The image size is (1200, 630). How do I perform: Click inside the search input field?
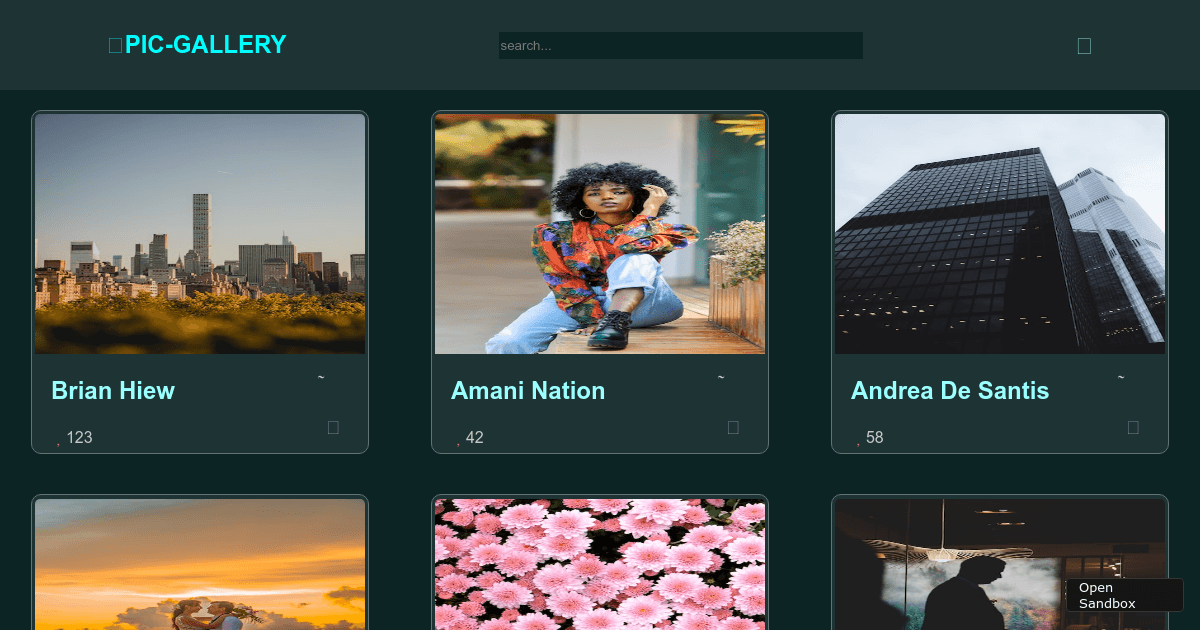(x=680, y=45)
